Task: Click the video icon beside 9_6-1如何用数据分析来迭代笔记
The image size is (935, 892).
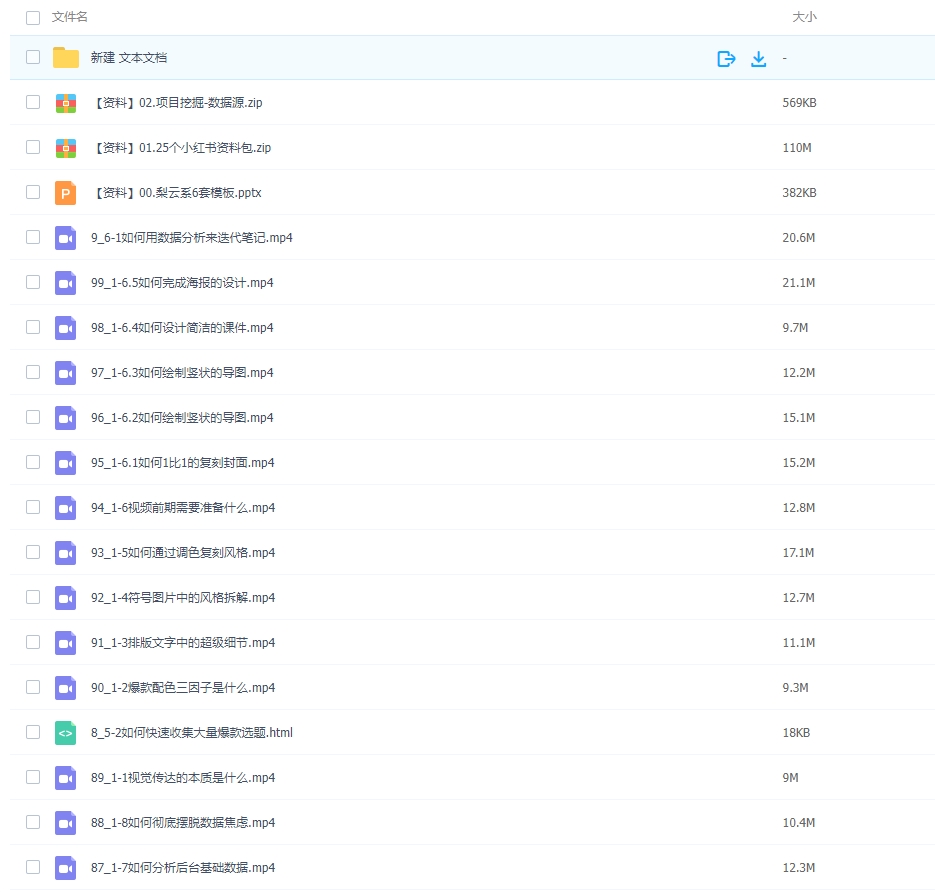Action: click(66, 237)
